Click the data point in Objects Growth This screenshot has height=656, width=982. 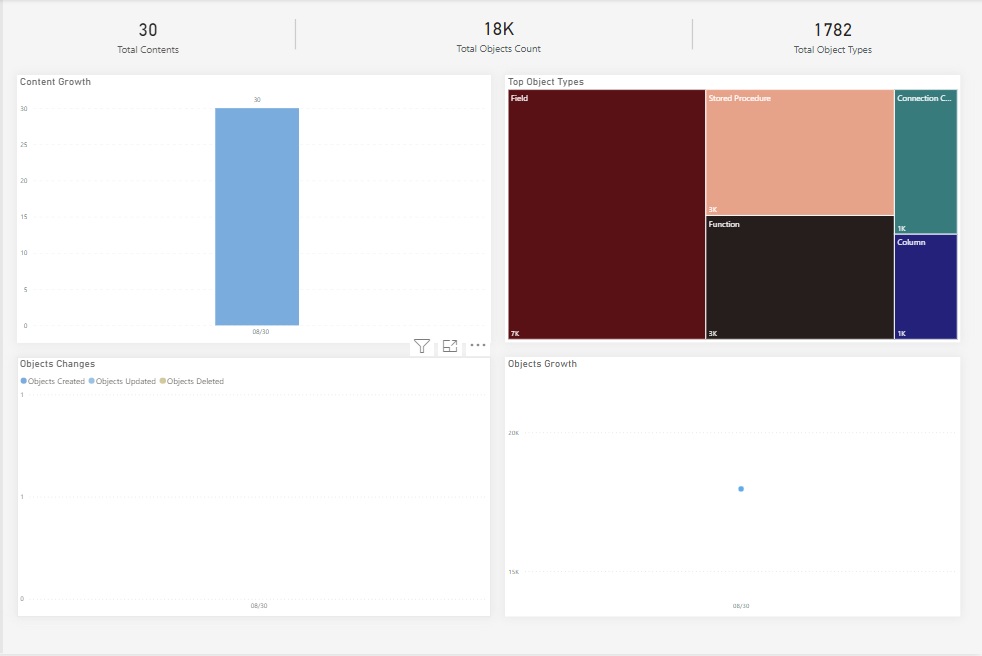(741, 489)
